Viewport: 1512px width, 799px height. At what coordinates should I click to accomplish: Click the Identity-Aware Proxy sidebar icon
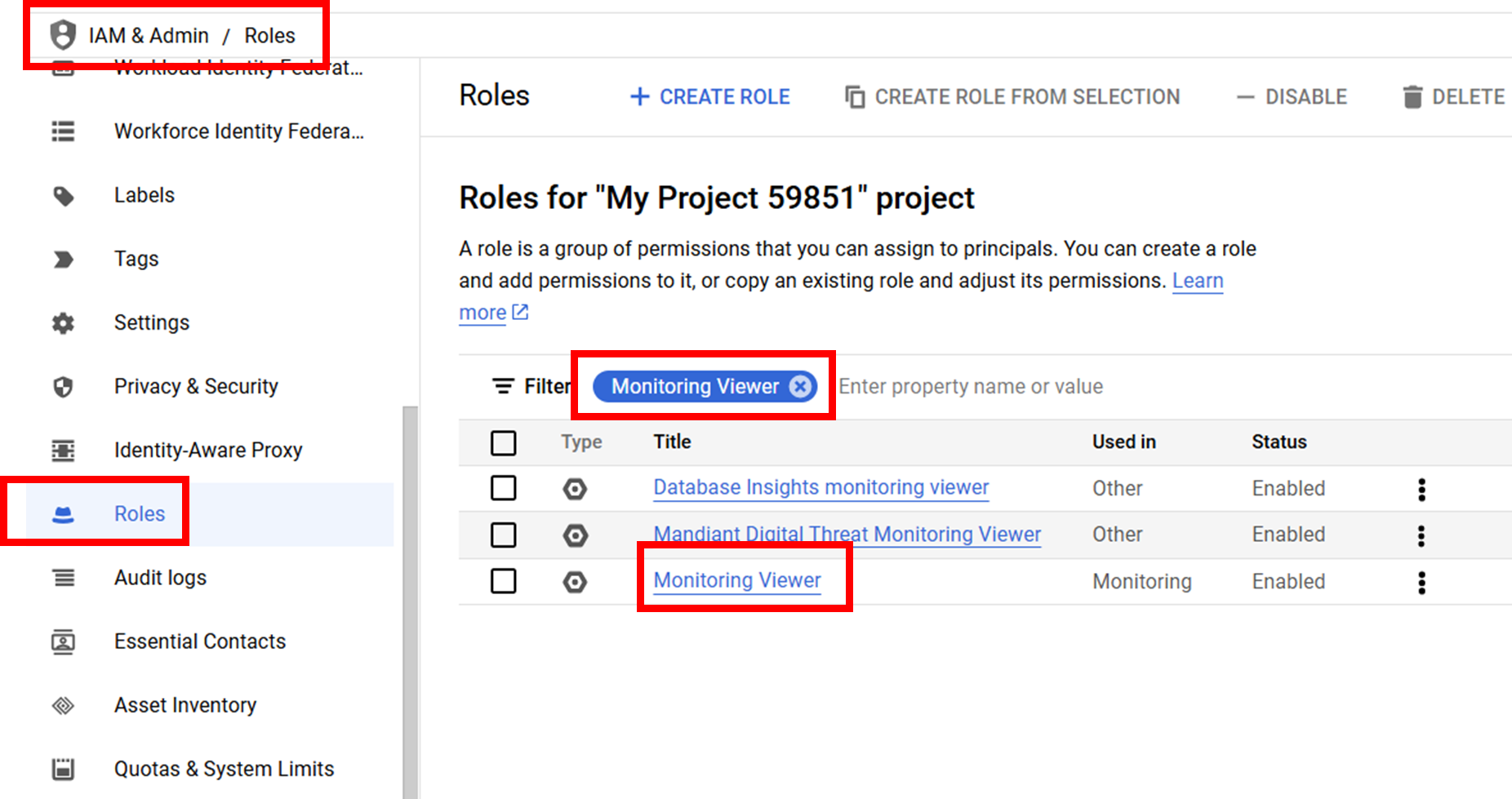click(x=63, y=451)
